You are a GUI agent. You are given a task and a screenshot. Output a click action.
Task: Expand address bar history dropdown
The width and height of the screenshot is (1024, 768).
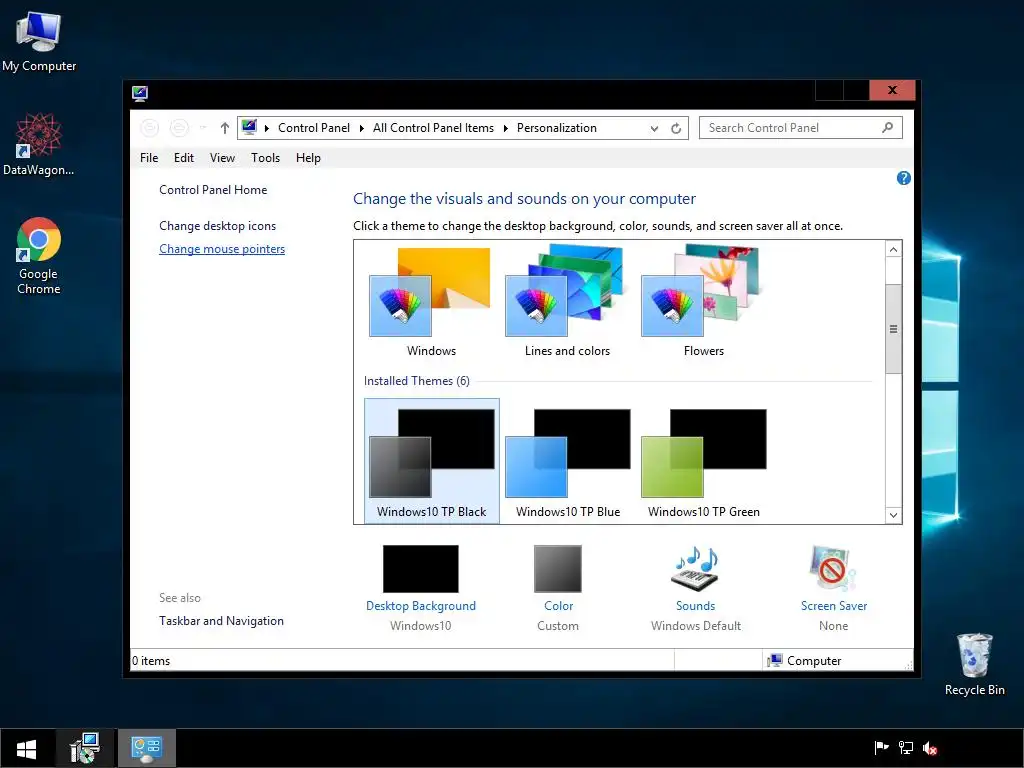pos(654,128)
